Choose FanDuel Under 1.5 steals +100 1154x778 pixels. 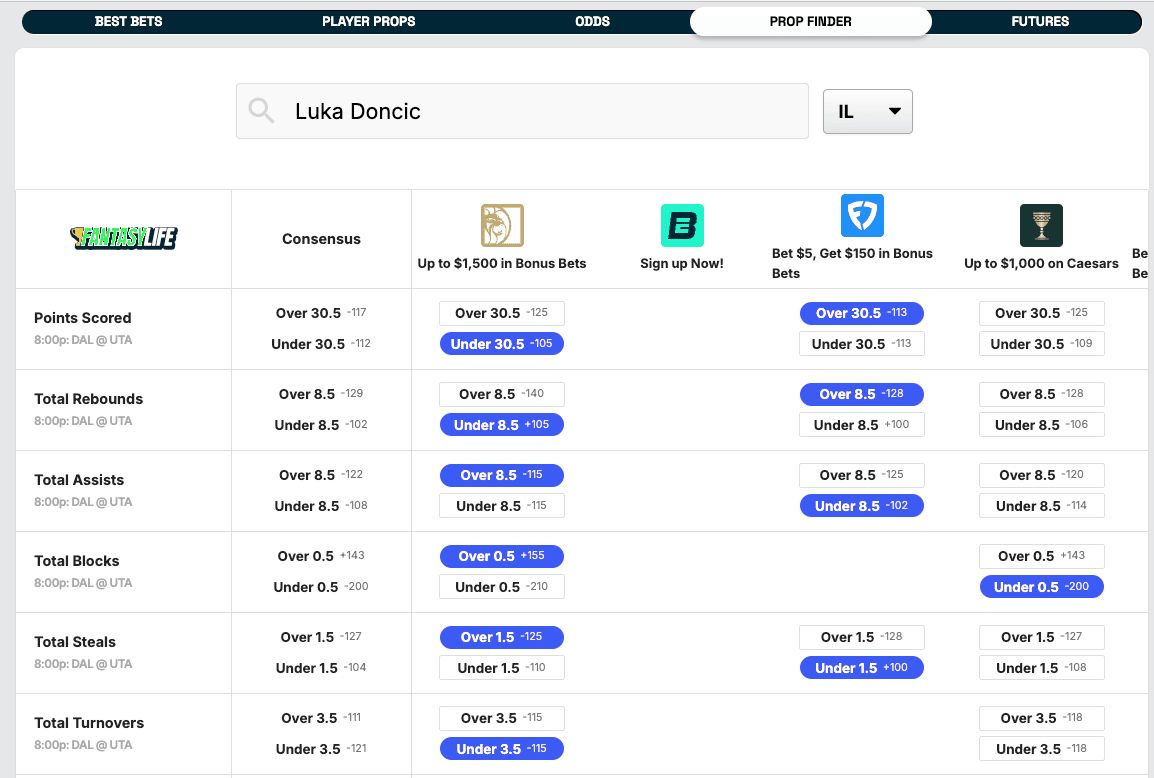coord(861,668)
